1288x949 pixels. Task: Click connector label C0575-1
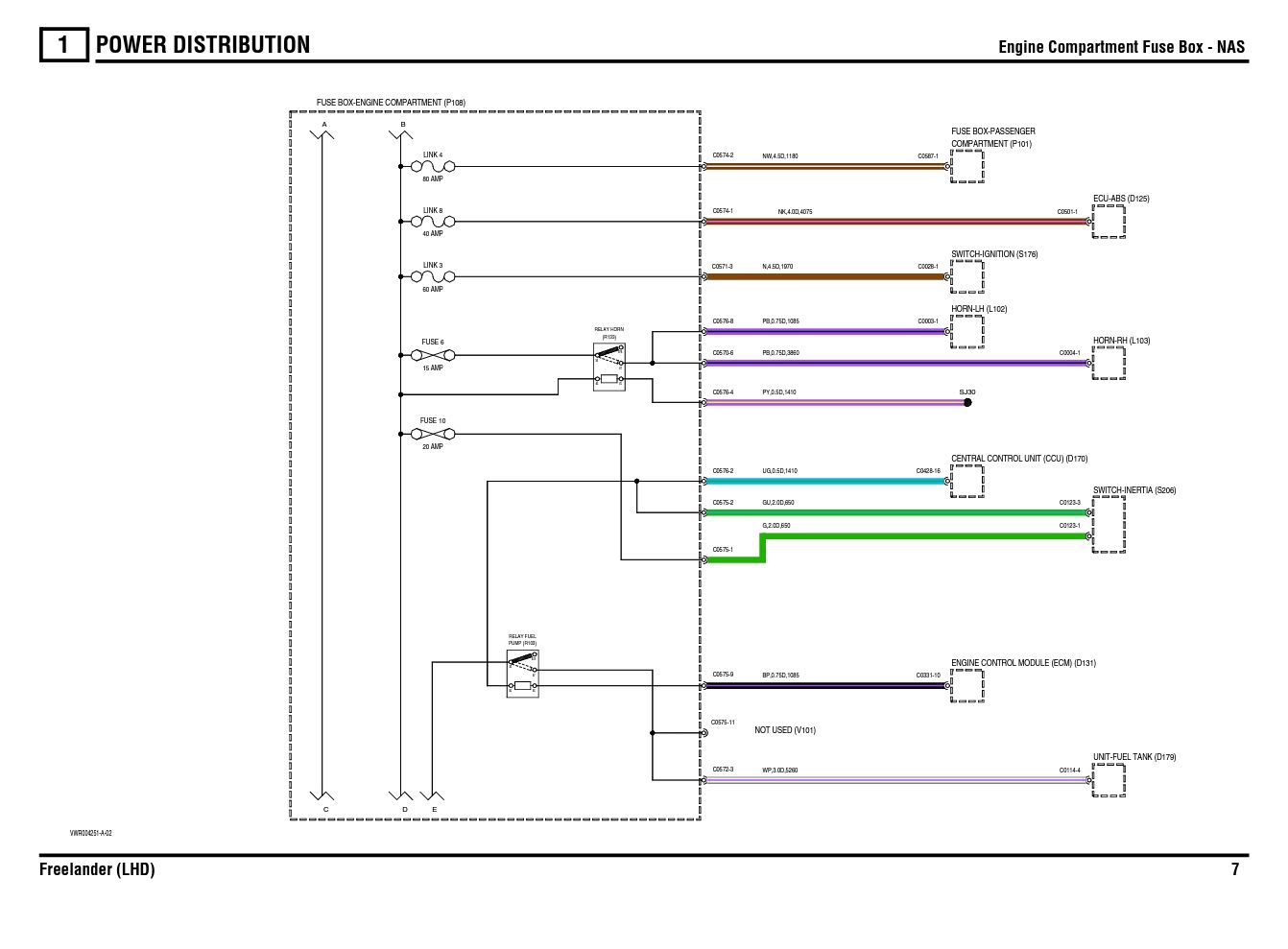tap(723, 550)
